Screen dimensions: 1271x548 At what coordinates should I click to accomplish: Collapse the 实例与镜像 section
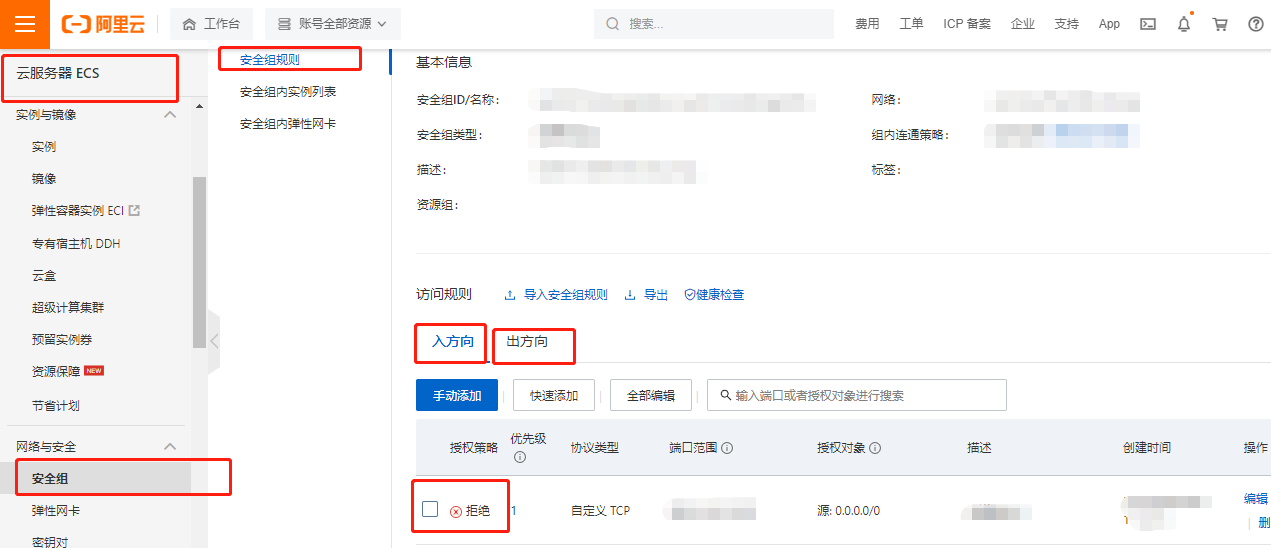(170, 115)
